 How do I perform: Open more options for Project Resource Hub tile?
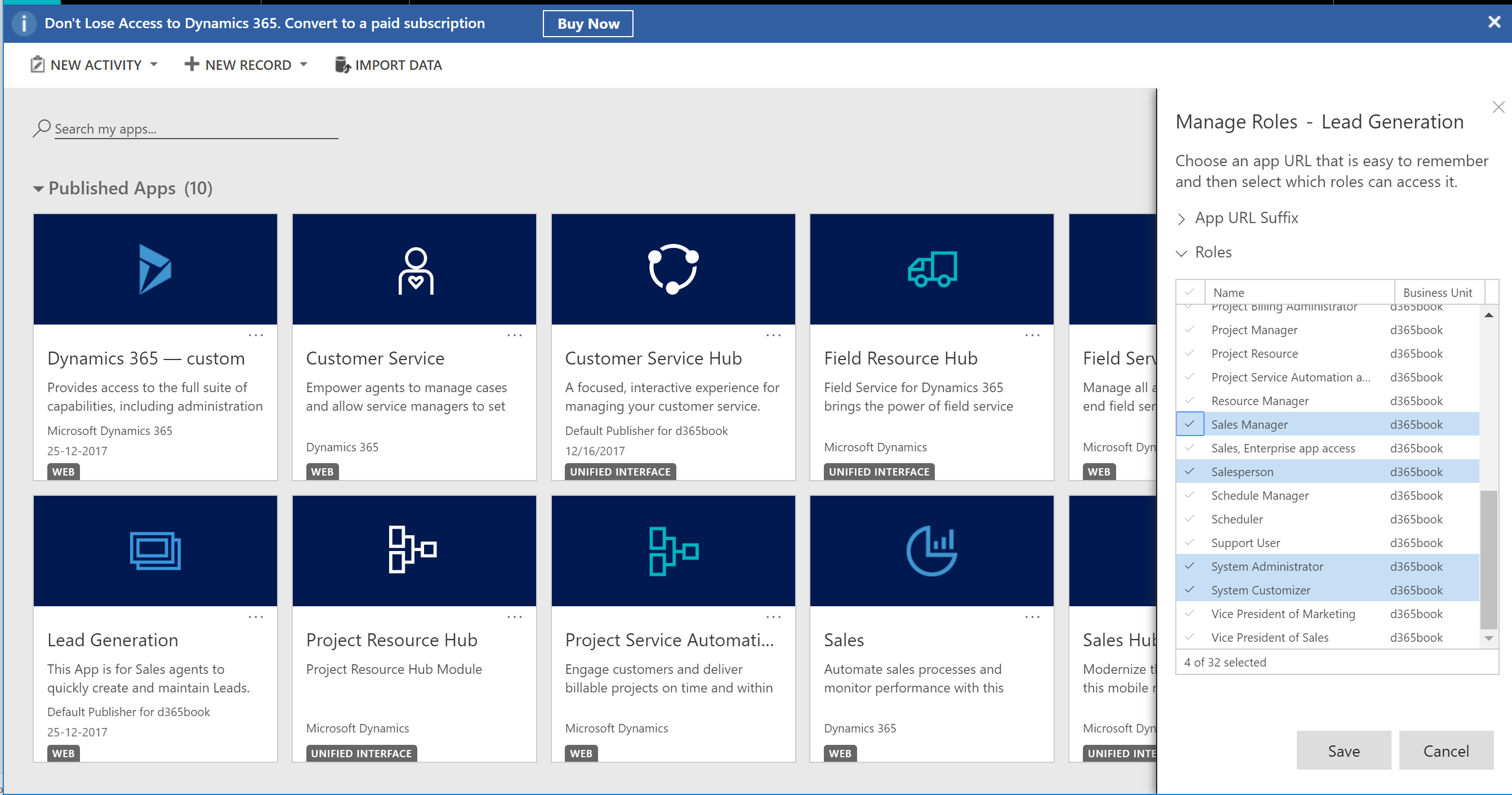[515, 617]
